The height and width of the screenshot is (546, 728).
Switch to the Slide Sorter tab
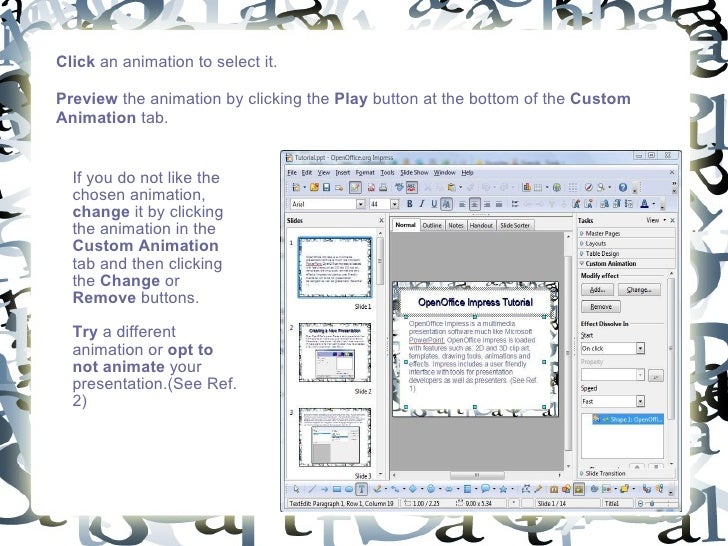coord(515,225)
